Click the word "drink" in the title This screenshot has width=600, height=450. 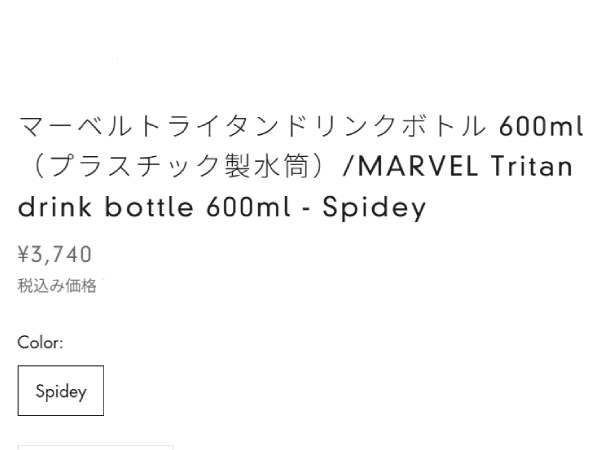pos(55,207)
